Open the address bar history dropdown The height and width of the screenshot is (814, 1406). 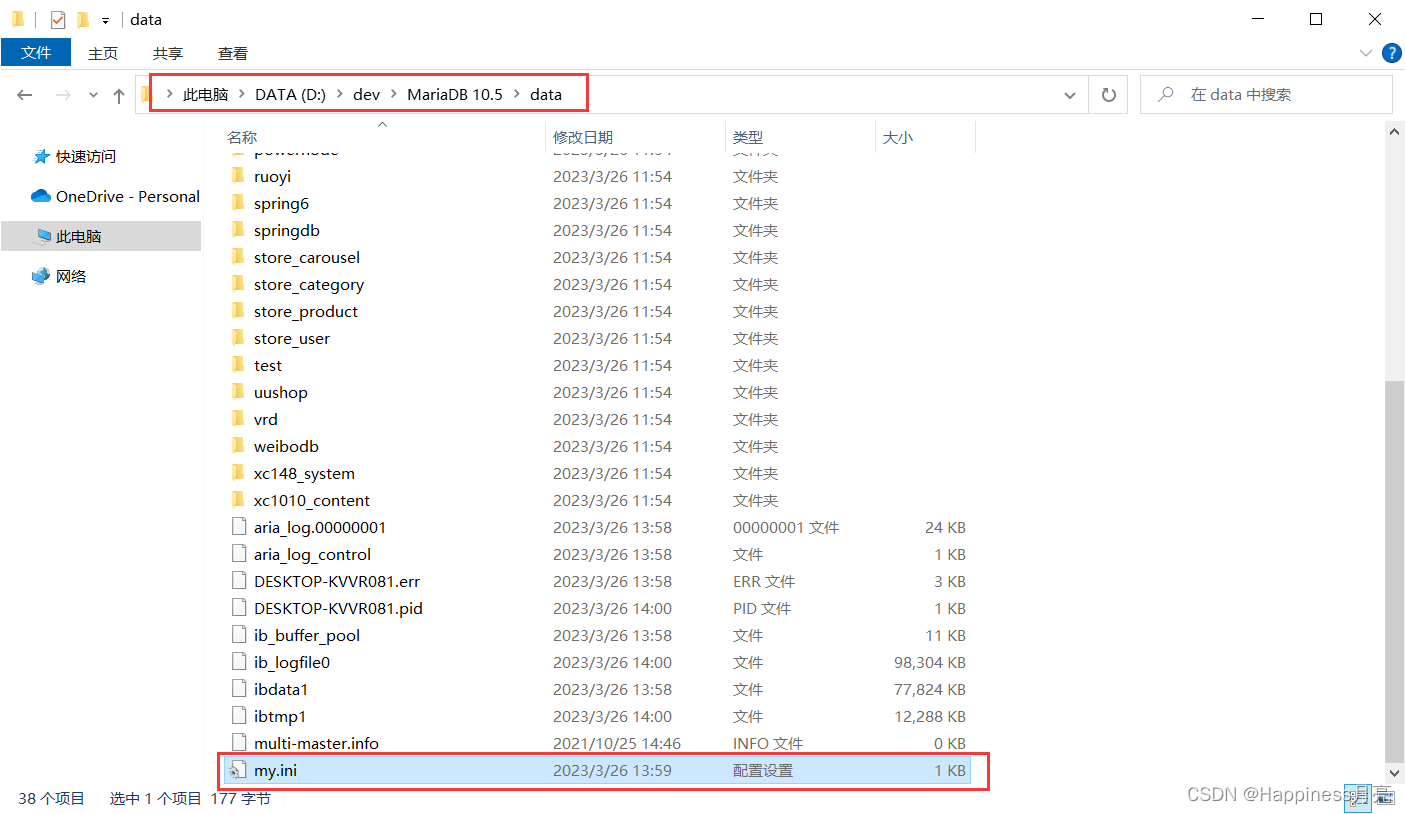tap(1069, 94)
